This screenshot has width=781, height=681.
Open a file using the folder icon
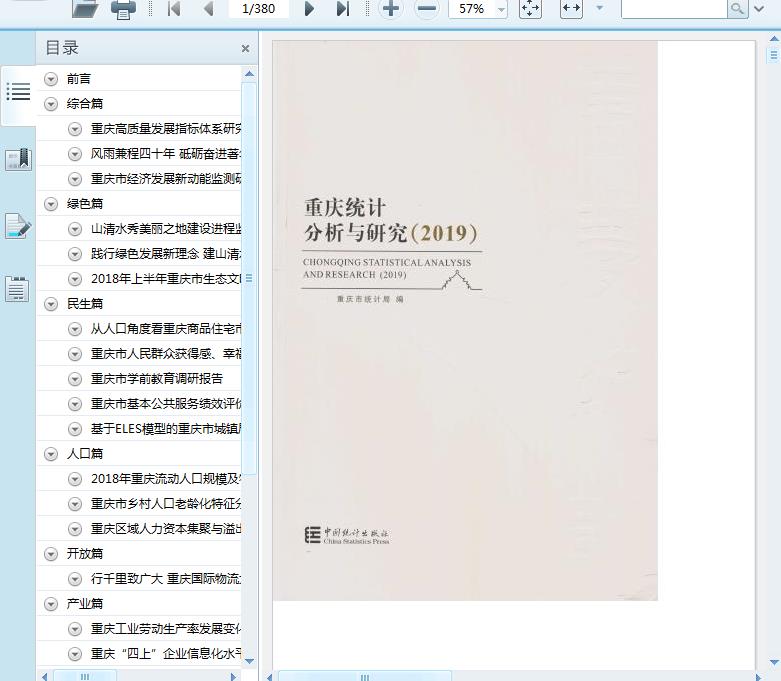tap(85, 9)
